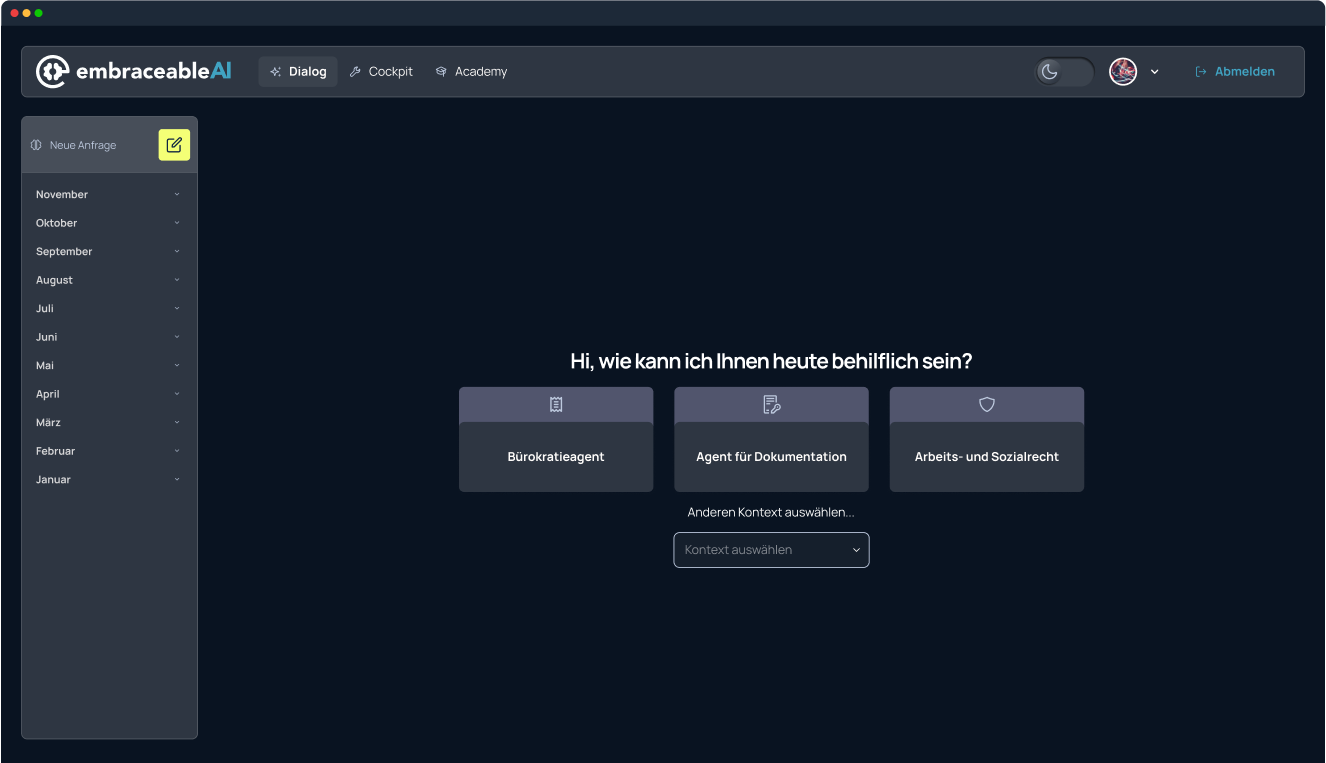Viewport: 1326px width, 763px height.
Task: Click the November text in the history list
Action: pyautogui.click(x=62, y=194)
